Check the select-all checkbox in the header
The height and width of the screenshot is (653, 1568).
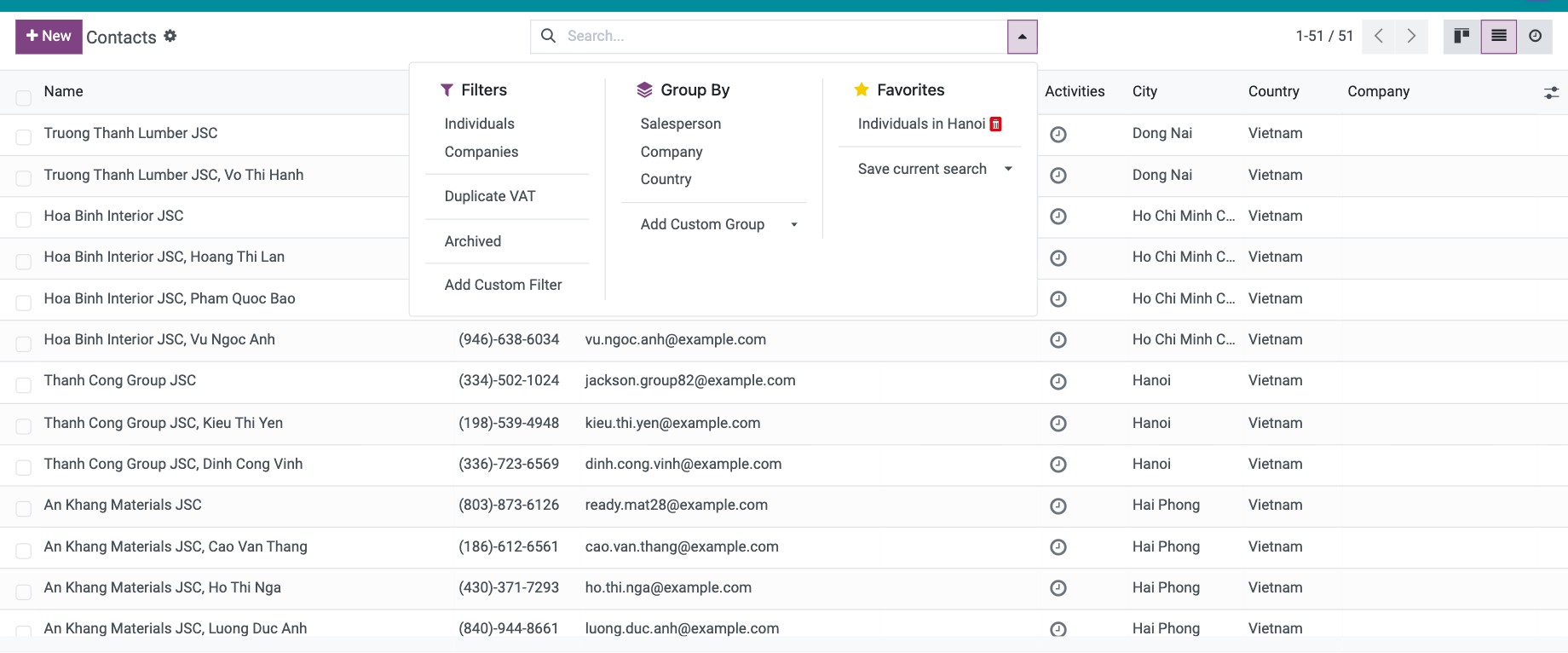coord(24,98)
